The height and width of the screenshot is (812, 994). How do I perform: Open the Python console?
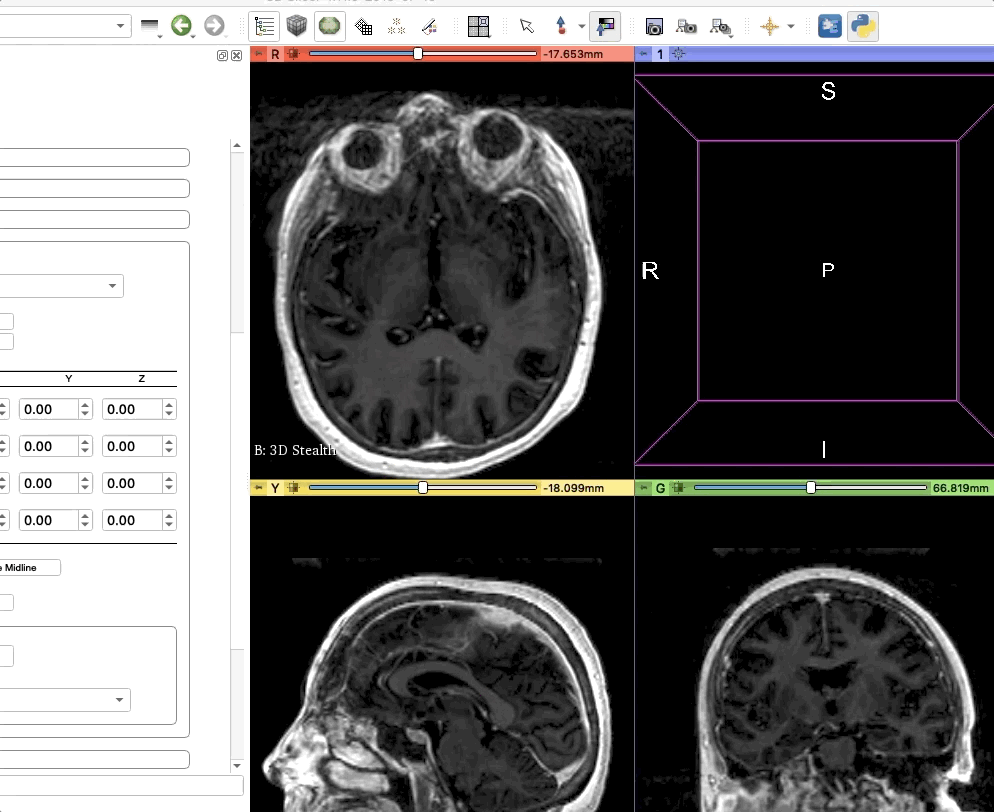[863, 26]
